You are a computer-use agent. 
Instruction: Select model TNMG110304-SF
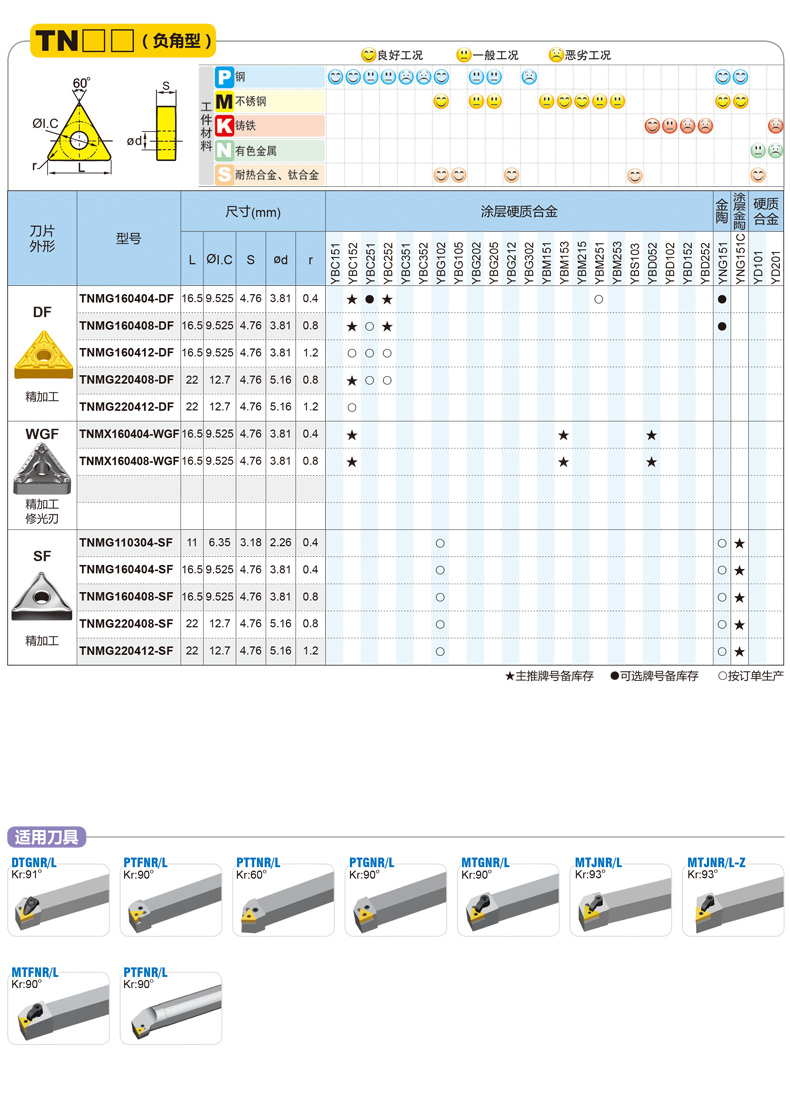click(125, 542)
